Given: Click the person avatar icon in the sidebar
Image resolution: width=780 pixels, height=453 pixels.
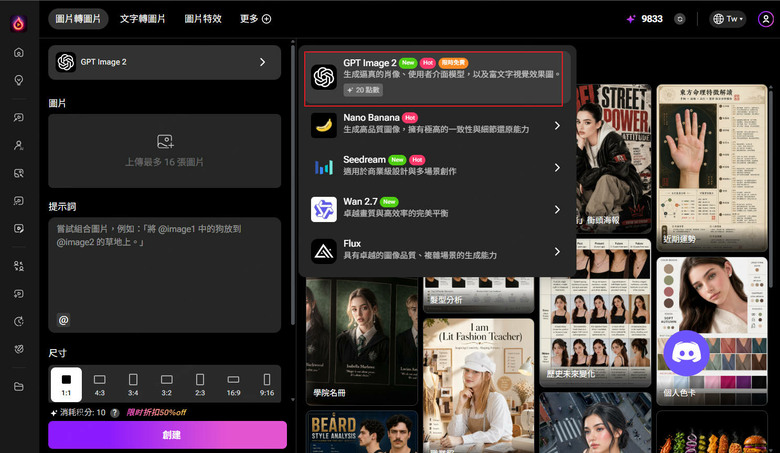Looking at the screenshot, I should 19,145.
